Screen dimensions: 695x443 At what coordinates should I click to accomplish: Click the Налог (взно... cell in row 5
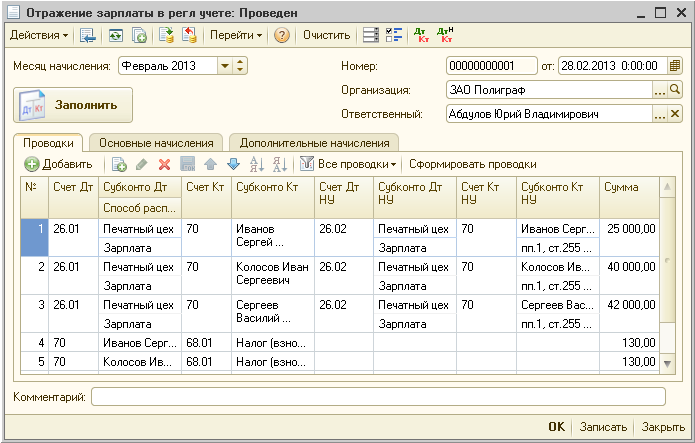pos(273,362)
